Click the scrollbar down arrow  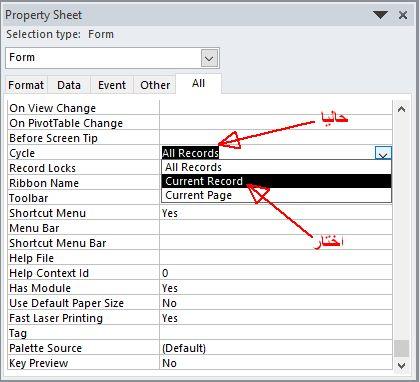[402, 365]
